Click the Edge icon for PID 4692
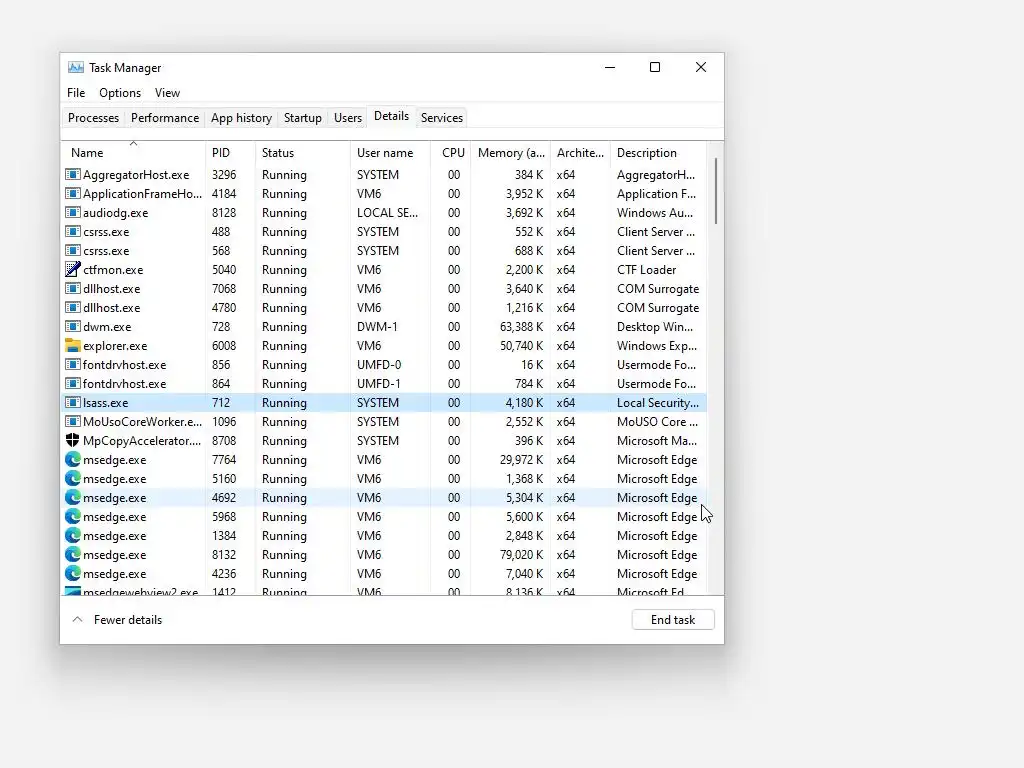The image size is (1024, 768). (72, 497)
